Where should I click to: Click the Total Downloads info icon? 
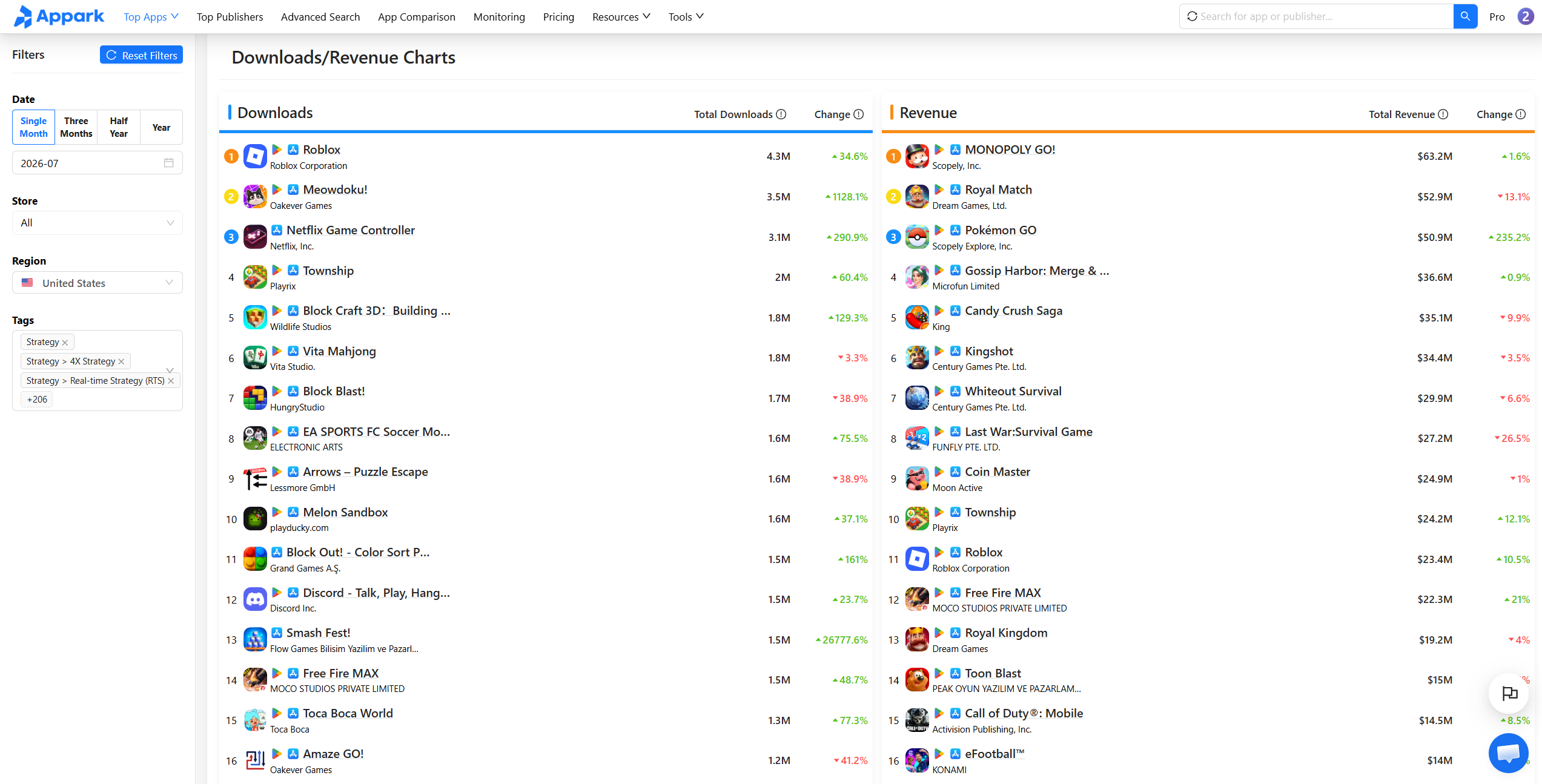pos(781,114)
